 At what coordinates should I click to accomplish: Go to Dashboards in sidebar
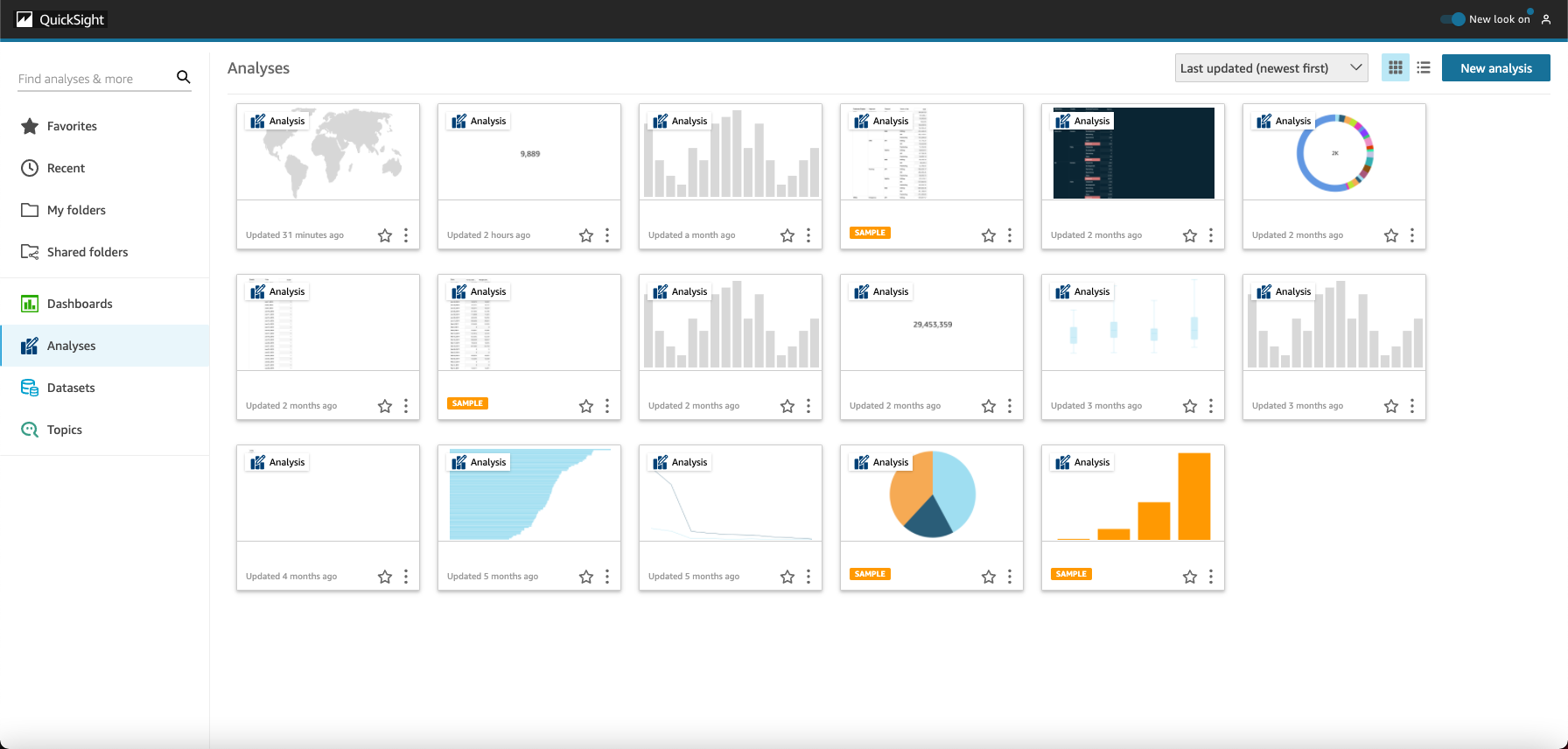[x=80, y=304]
